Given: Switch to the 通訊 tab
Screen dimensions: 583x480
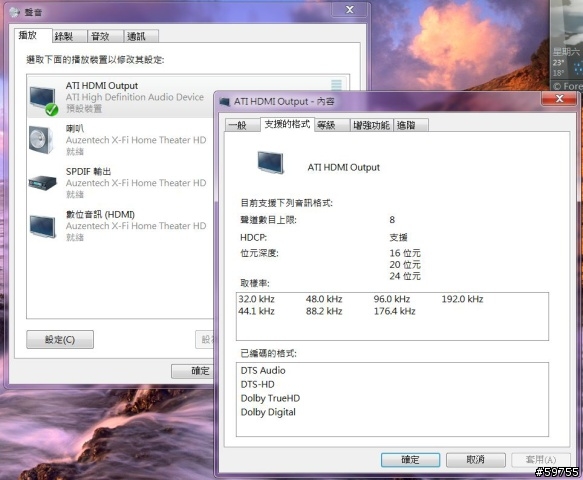Looking at the screenshot, I should (x=141, y=36).
